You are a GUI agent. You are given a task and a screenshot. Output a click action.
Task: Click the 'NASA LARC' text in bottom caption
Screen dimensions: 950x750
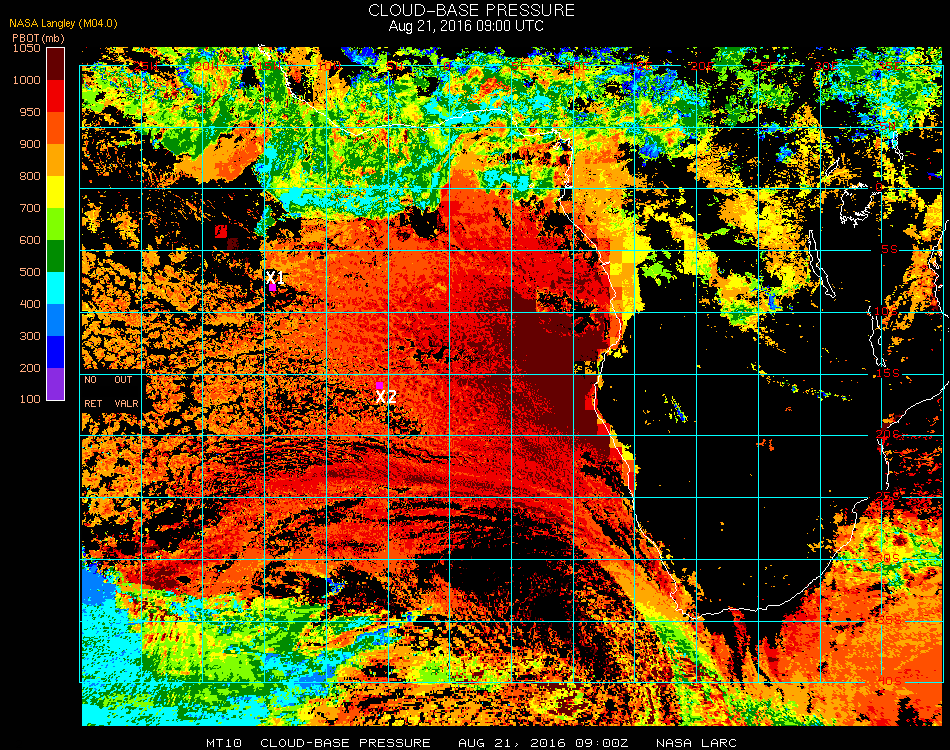pos(697,743)
